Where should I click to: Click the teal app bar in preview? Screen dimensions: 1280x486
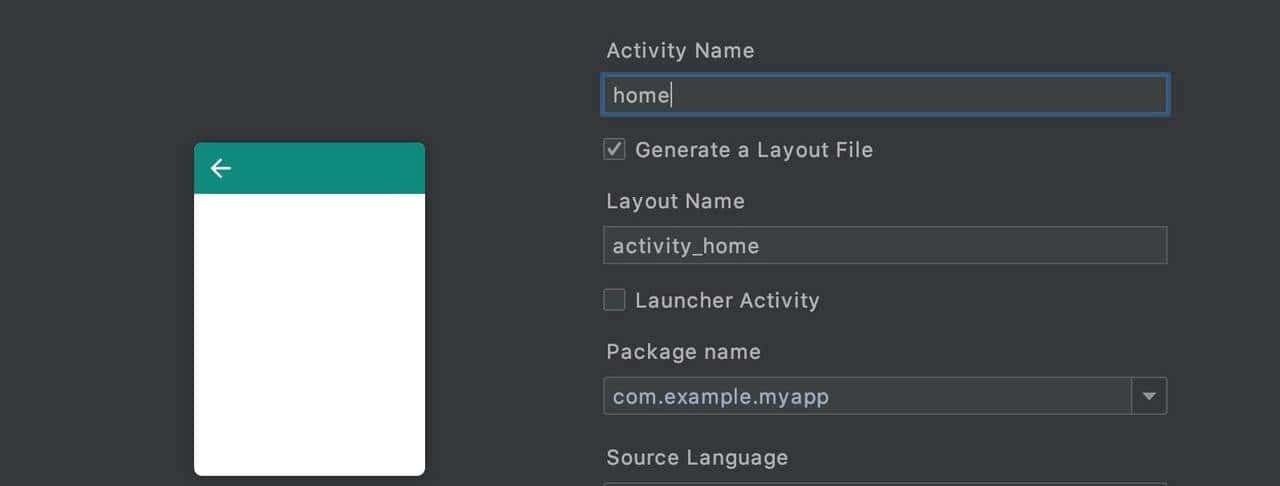[330, 168]
